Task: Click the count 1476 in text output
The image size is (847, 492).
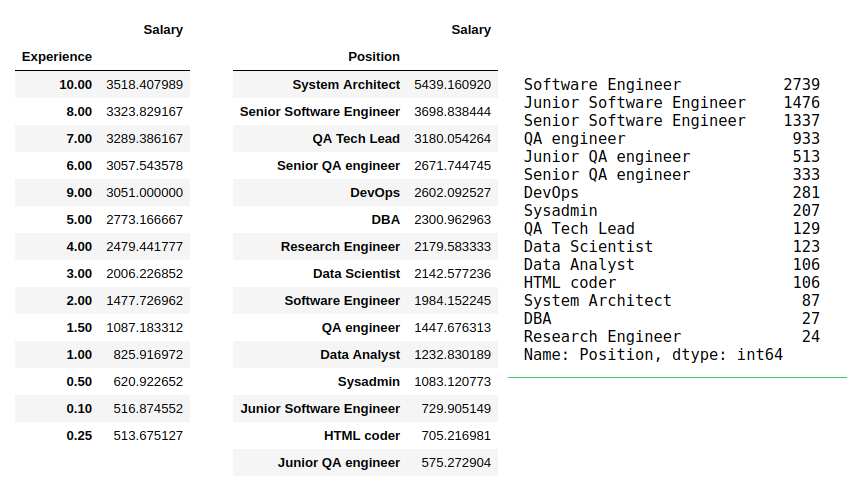Action: [x=800, y=103]
